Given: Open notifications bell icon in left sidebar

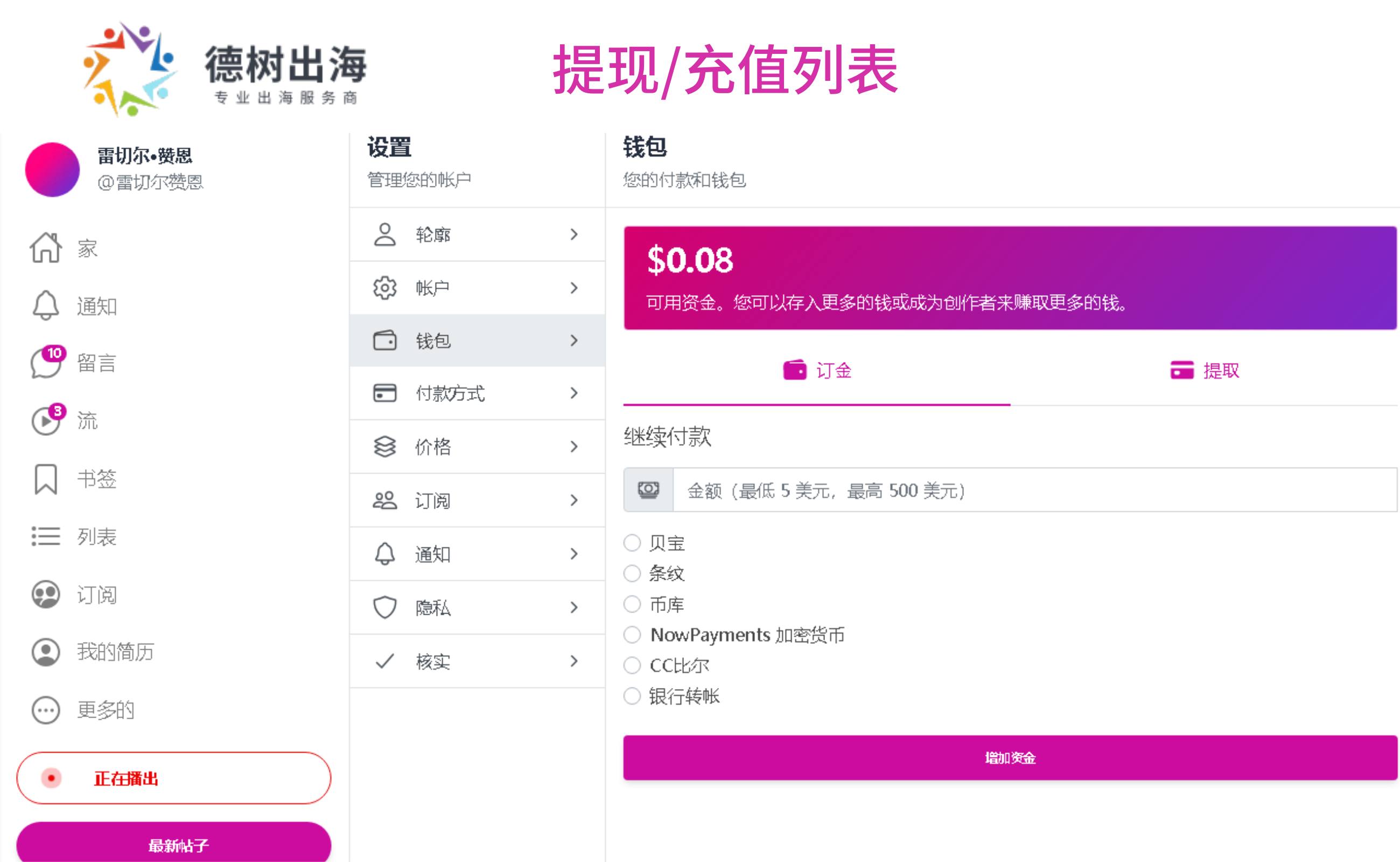Looking at the screenshot, I should [46, 305].
